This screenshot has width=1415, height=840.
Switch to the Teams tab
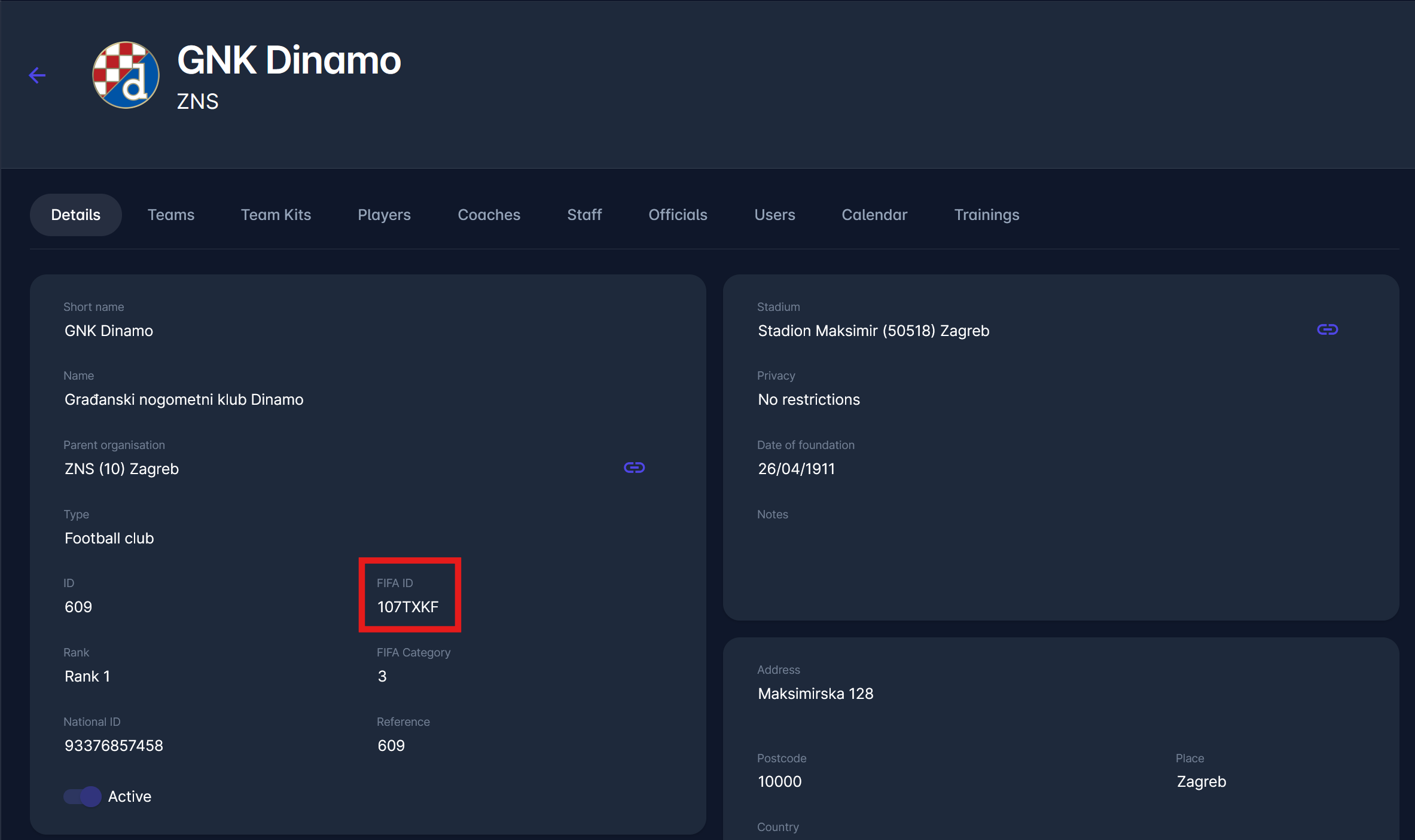(x=171, y=215)
